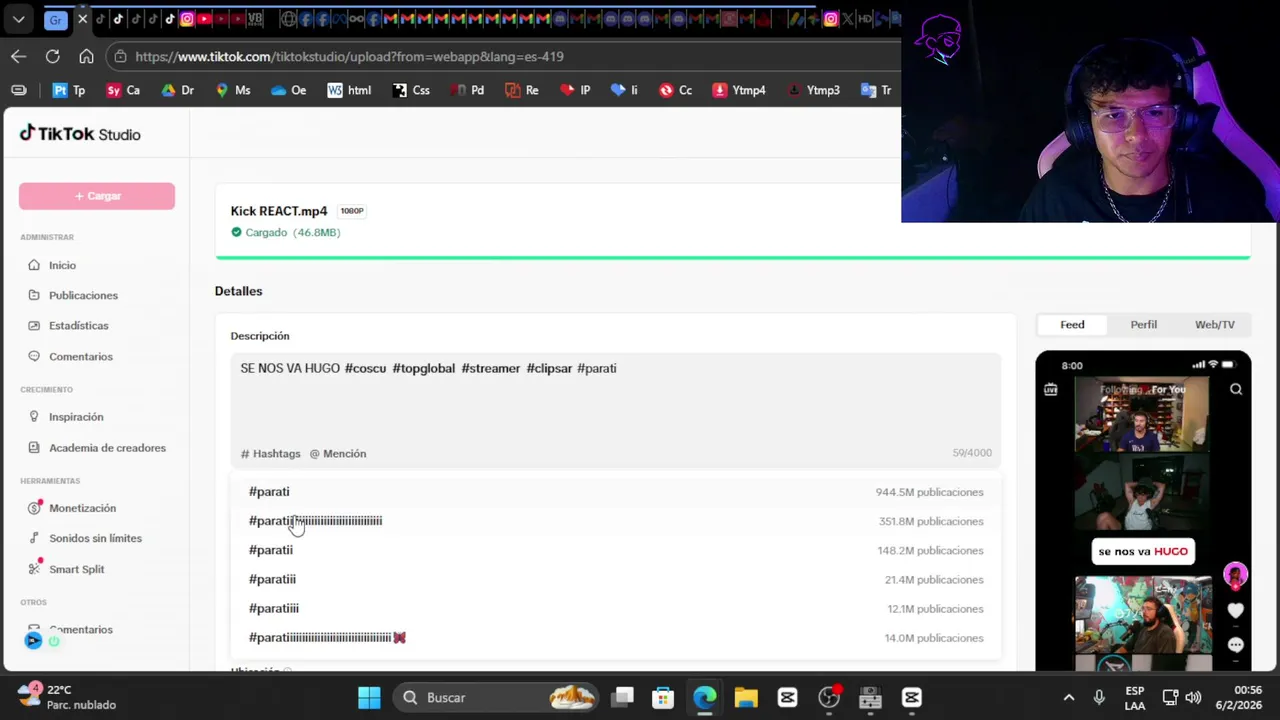Open Inicio in the TikTok Studio sidebar
The image size is (1280, 720).
coord(62,265)
